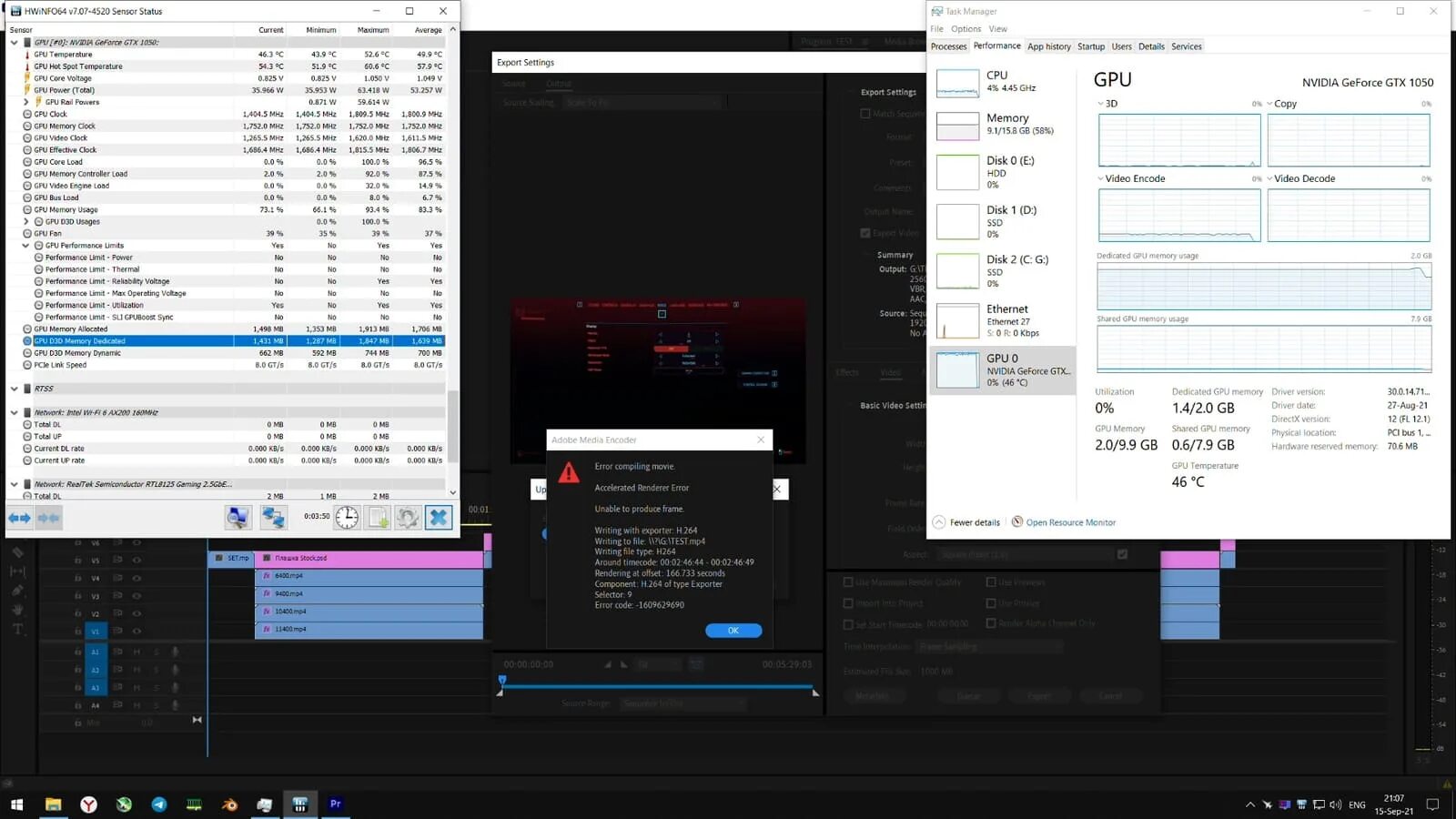Select the Slip tool in Premiere toolbar
This screenshot has height=819, width=1456.
[x=17, y=571]
